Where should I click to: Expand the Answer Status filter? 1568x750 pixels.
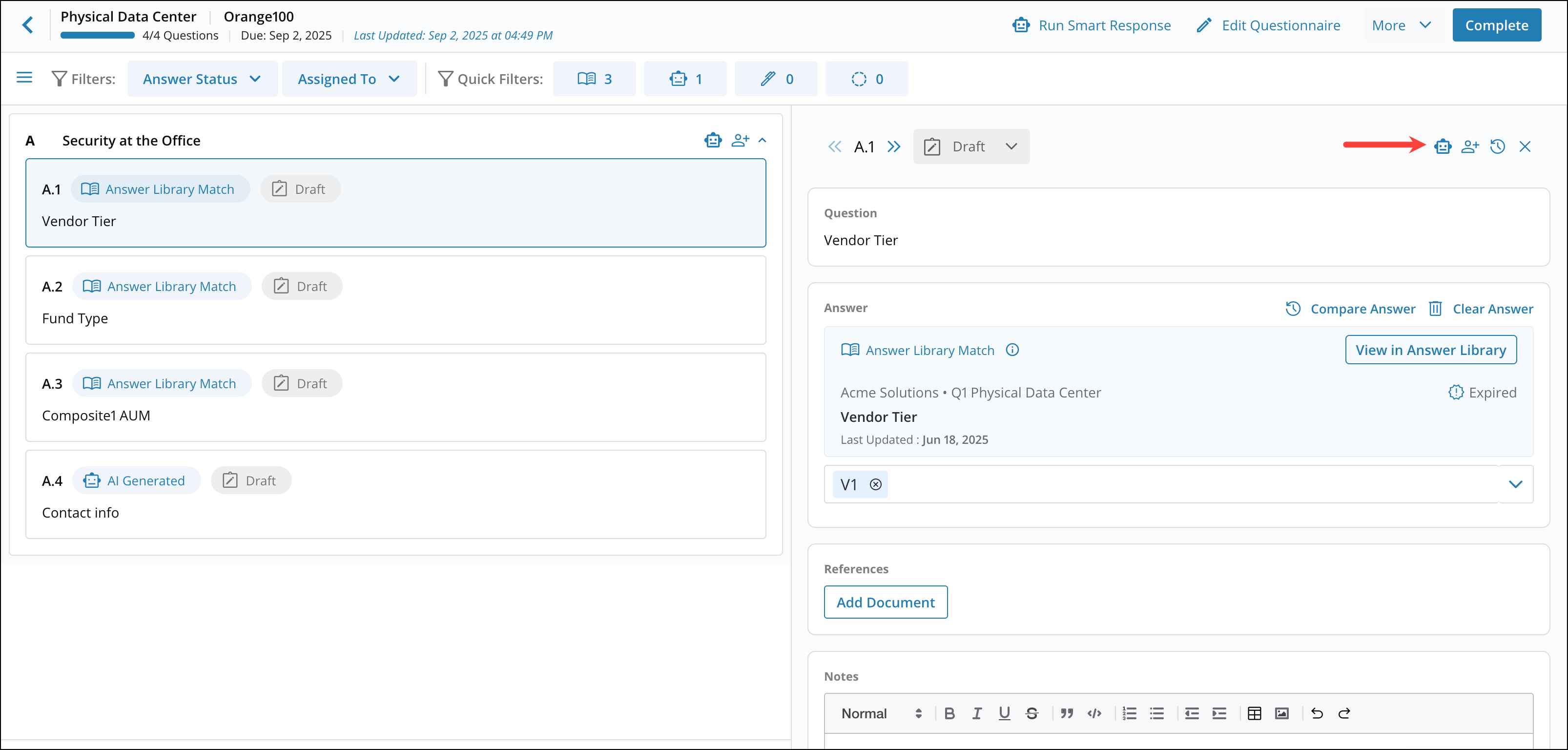pyautogui.click(x=202, y=78)
